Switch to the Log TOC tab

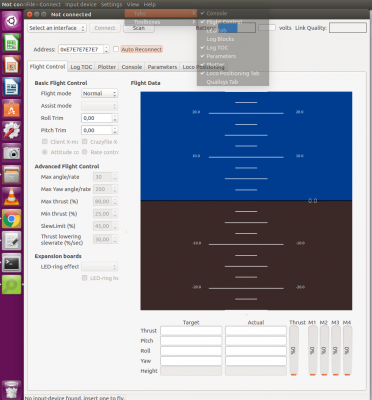pos(81,67)
